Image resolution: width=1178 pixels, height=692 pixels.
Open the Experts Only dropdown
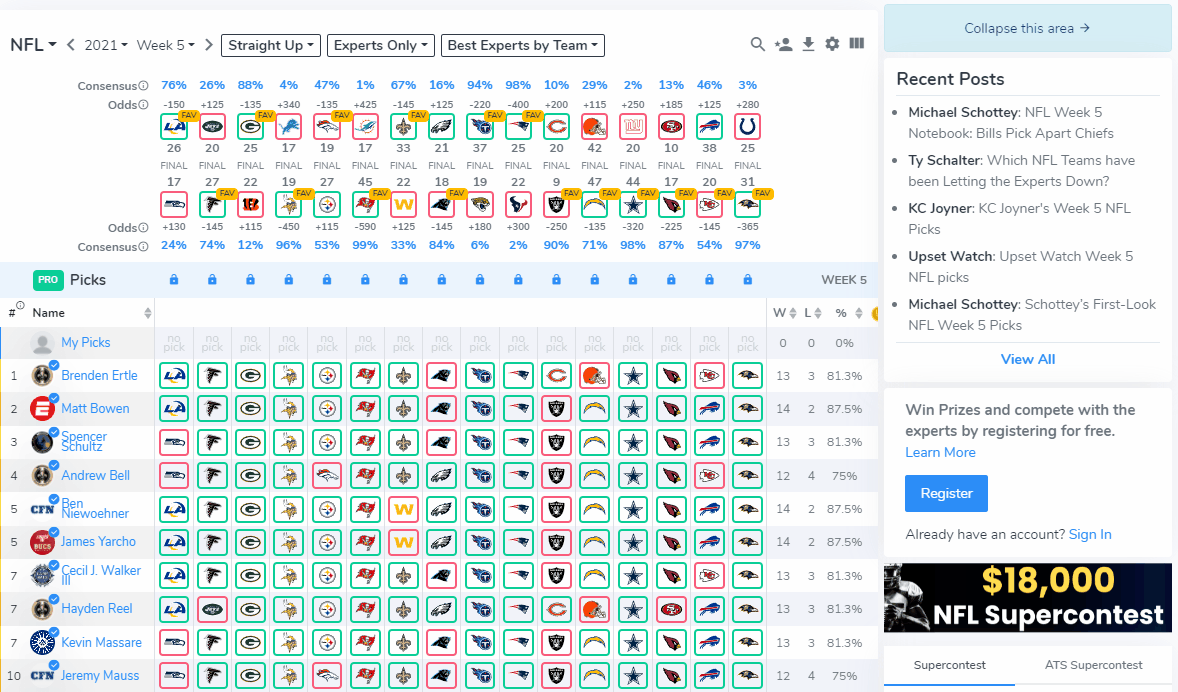coord(381,45)
